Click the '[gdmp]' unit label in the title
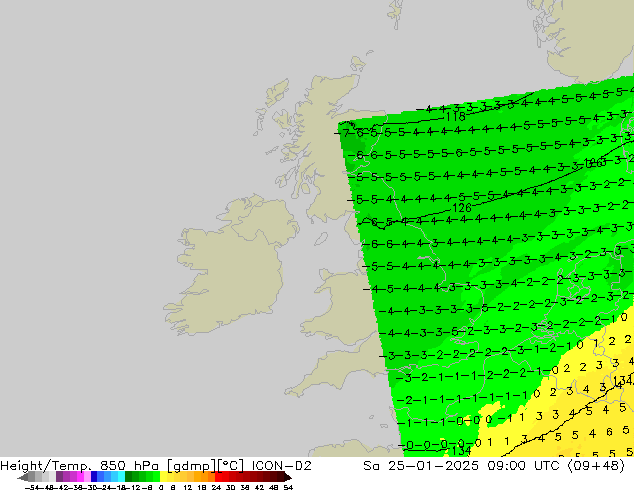Image resolution: width=634 pixels, height=490 pixels. coord(191,466)
